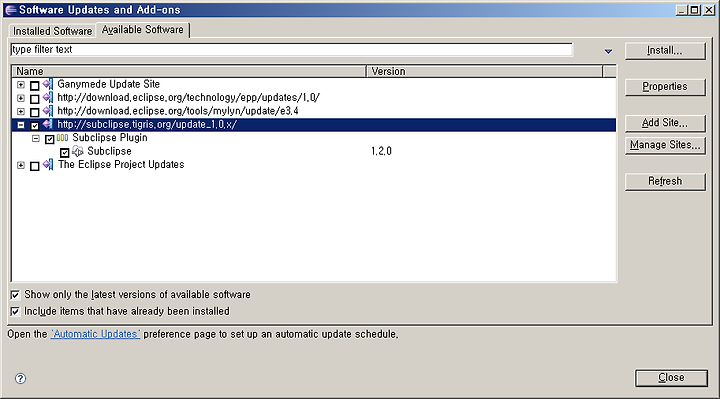Expand the epp/updates/1.0 site node
Image resolution: width=720 pixels, height=399 pixels.
pyautogui.click(x=21, y=98)
